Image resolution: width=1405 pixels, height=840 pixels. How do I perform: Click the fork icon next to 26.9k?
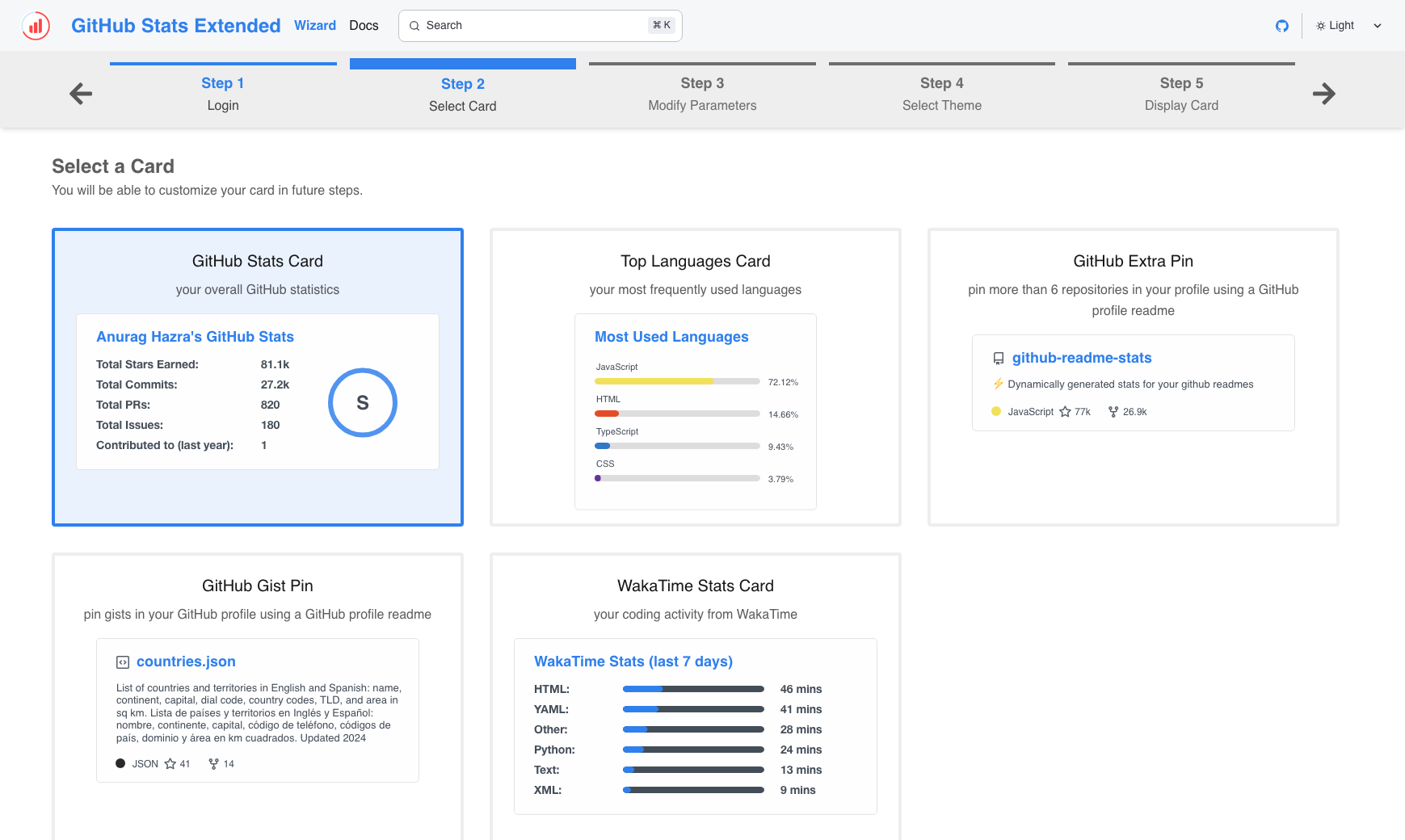(1113, 412)
